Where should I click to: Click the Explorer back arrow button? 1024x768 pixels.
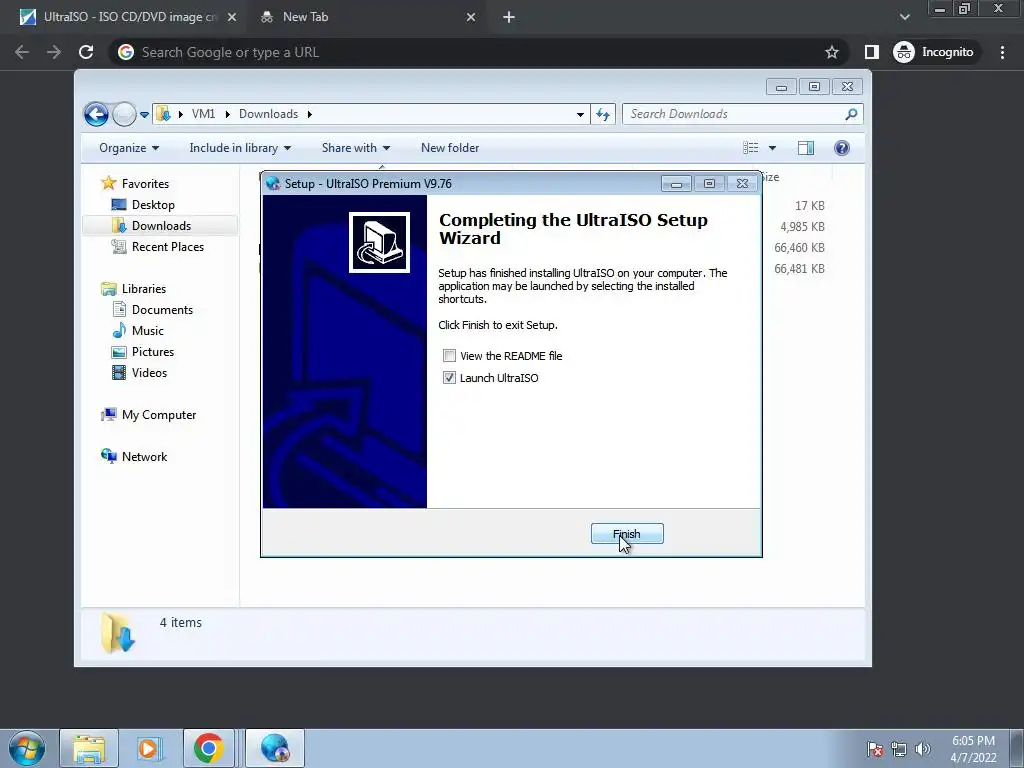[x=96, y=114]
